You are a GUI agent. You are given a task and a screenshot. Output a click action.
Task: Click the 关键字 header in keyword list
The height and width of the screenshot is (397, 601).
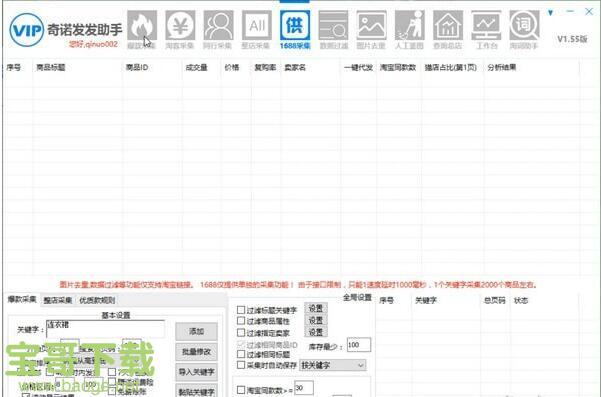tap(426, 300)
